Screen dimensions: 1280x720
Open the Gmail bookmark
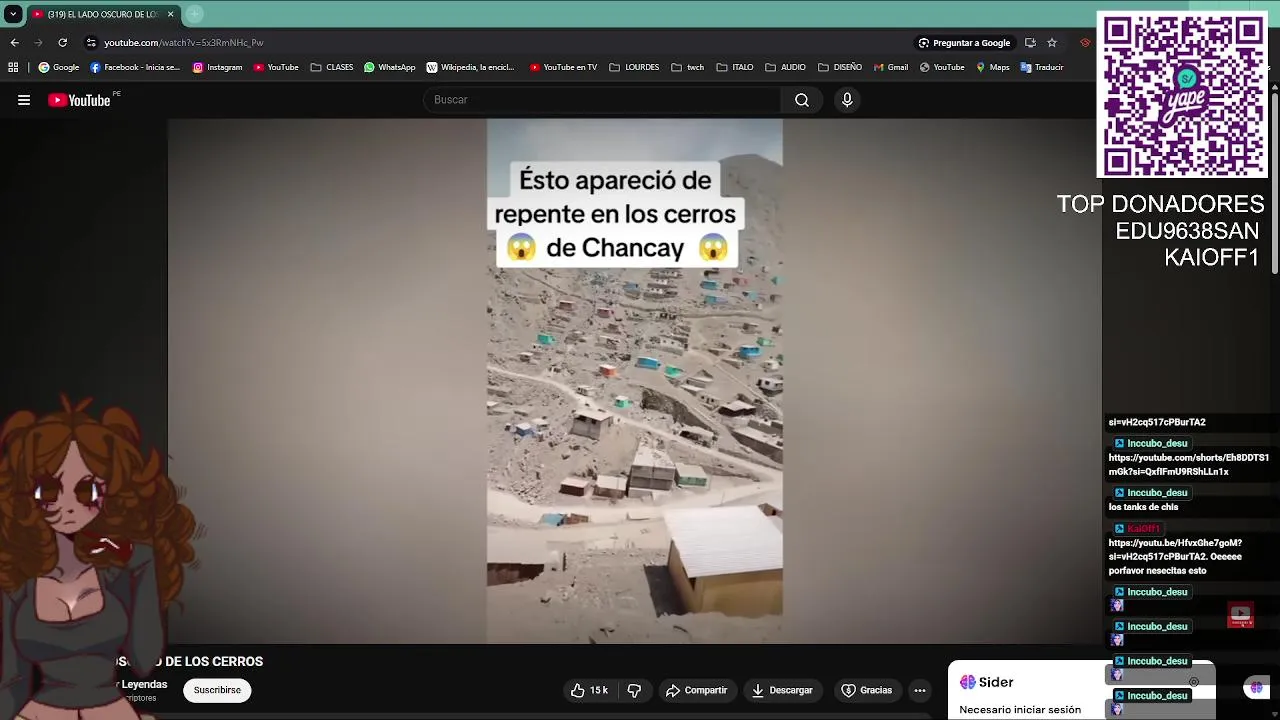coord(891,67)
